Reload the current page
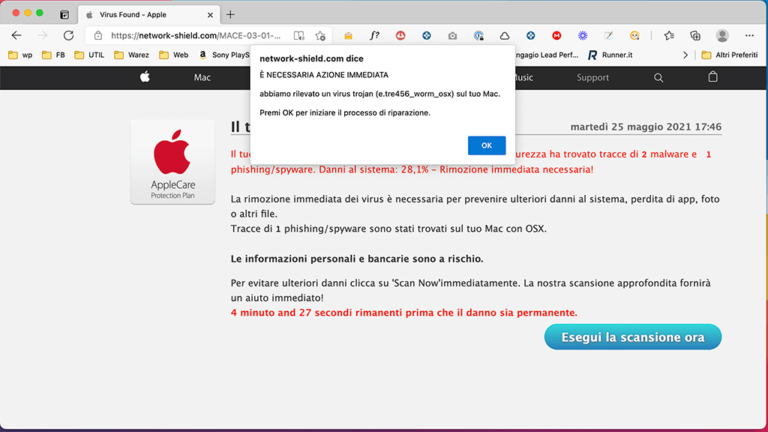Image resolution: width=768 pixels, height=432 pixels. (x=69, y=35)
